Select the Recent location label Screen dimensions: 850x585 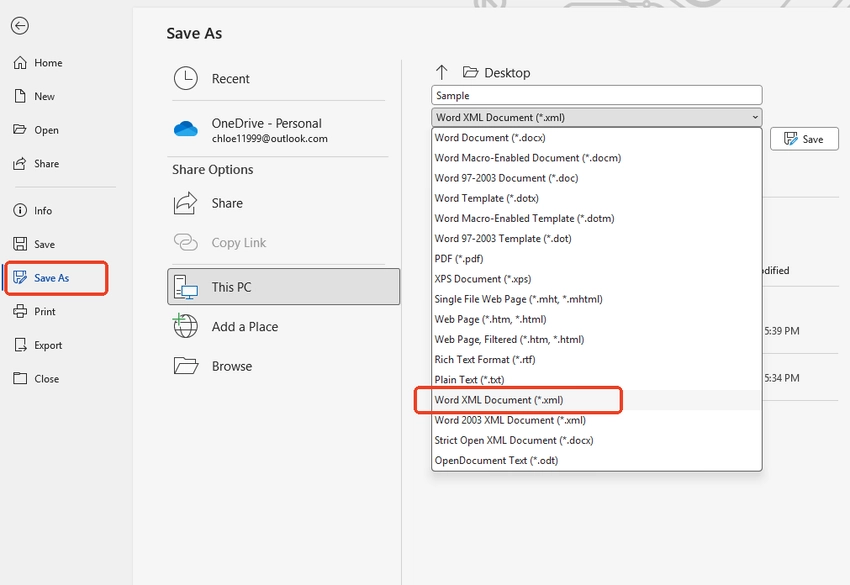coord(230,79)
